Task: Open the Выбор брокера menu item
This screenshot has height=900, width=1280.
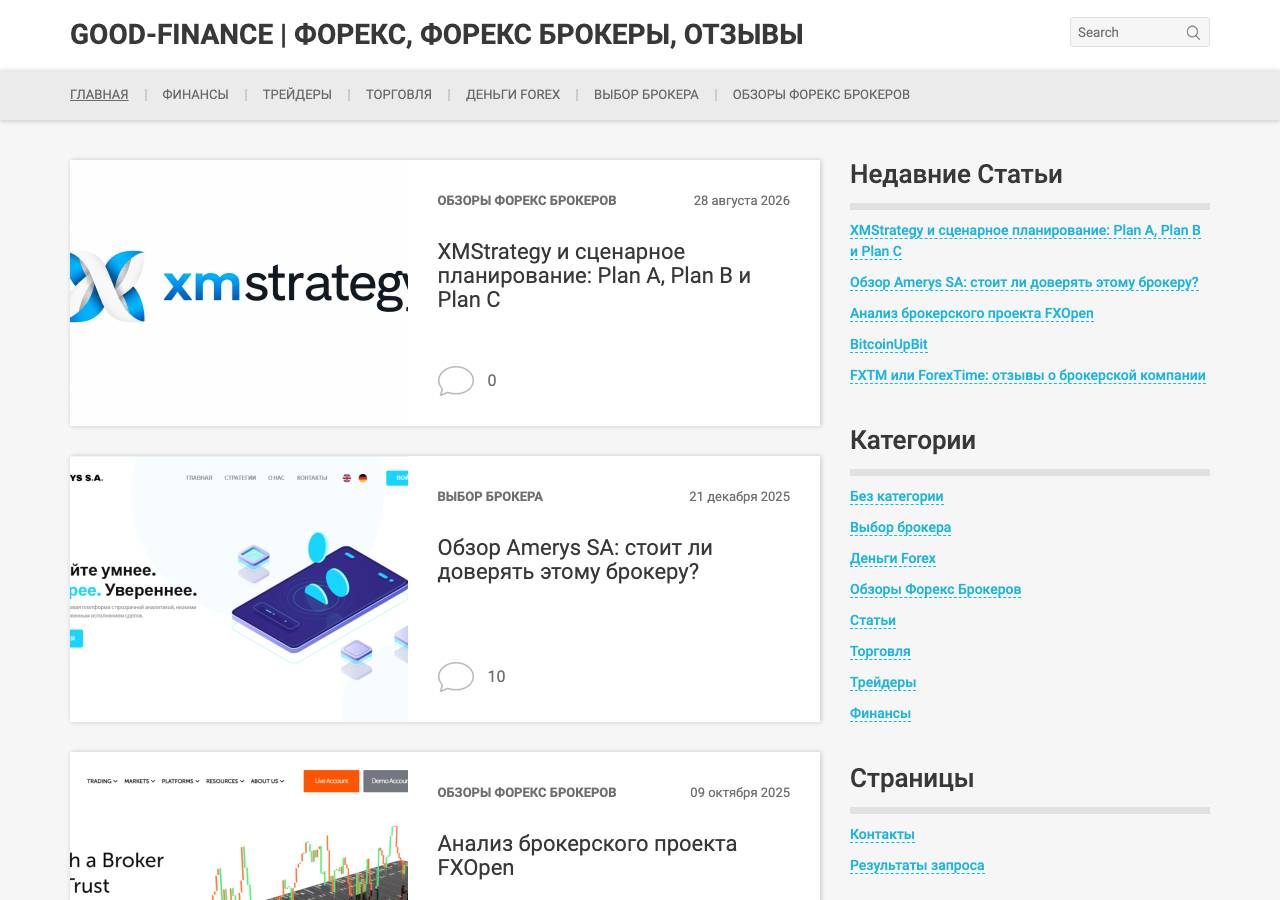Action: tap(646, 94)
